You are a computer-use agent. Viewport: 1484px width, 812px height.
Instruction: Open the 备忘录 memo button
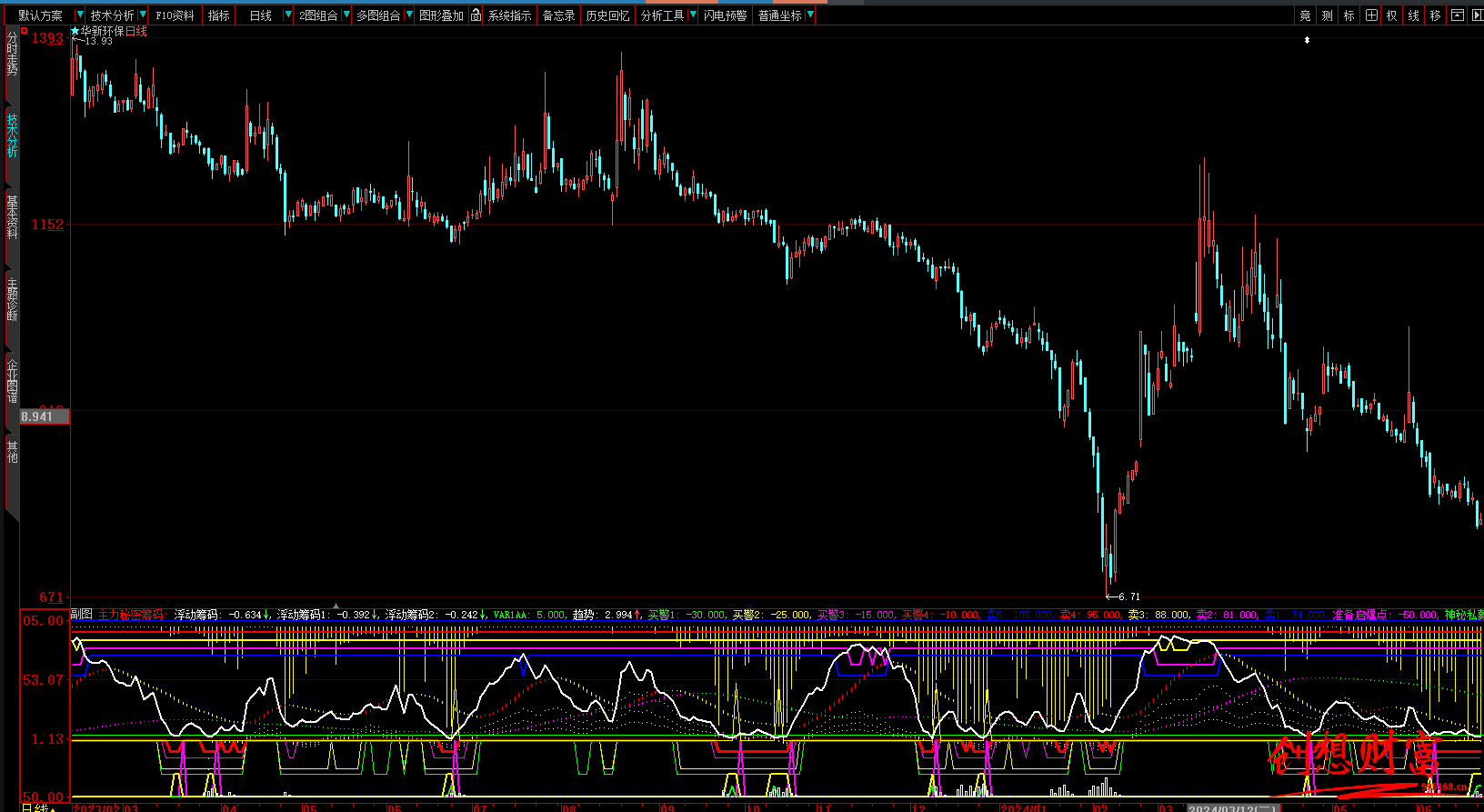(x=558, y=15)
